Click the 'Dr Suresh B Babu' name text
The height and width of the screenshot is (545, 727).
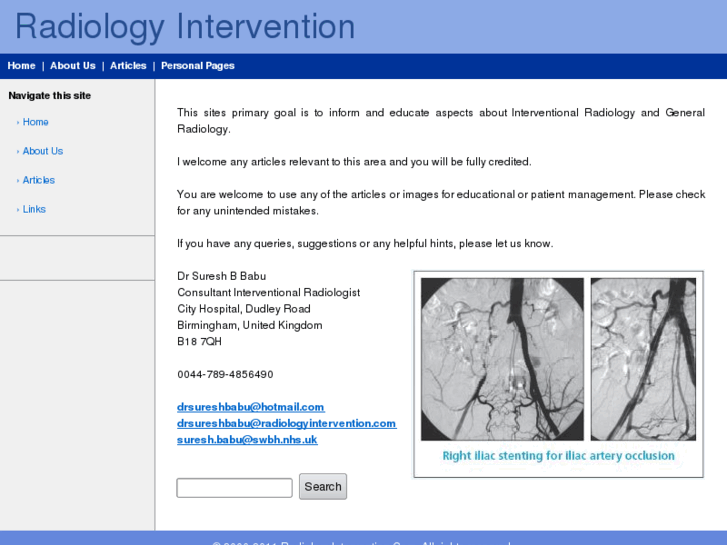pos(222,276)
